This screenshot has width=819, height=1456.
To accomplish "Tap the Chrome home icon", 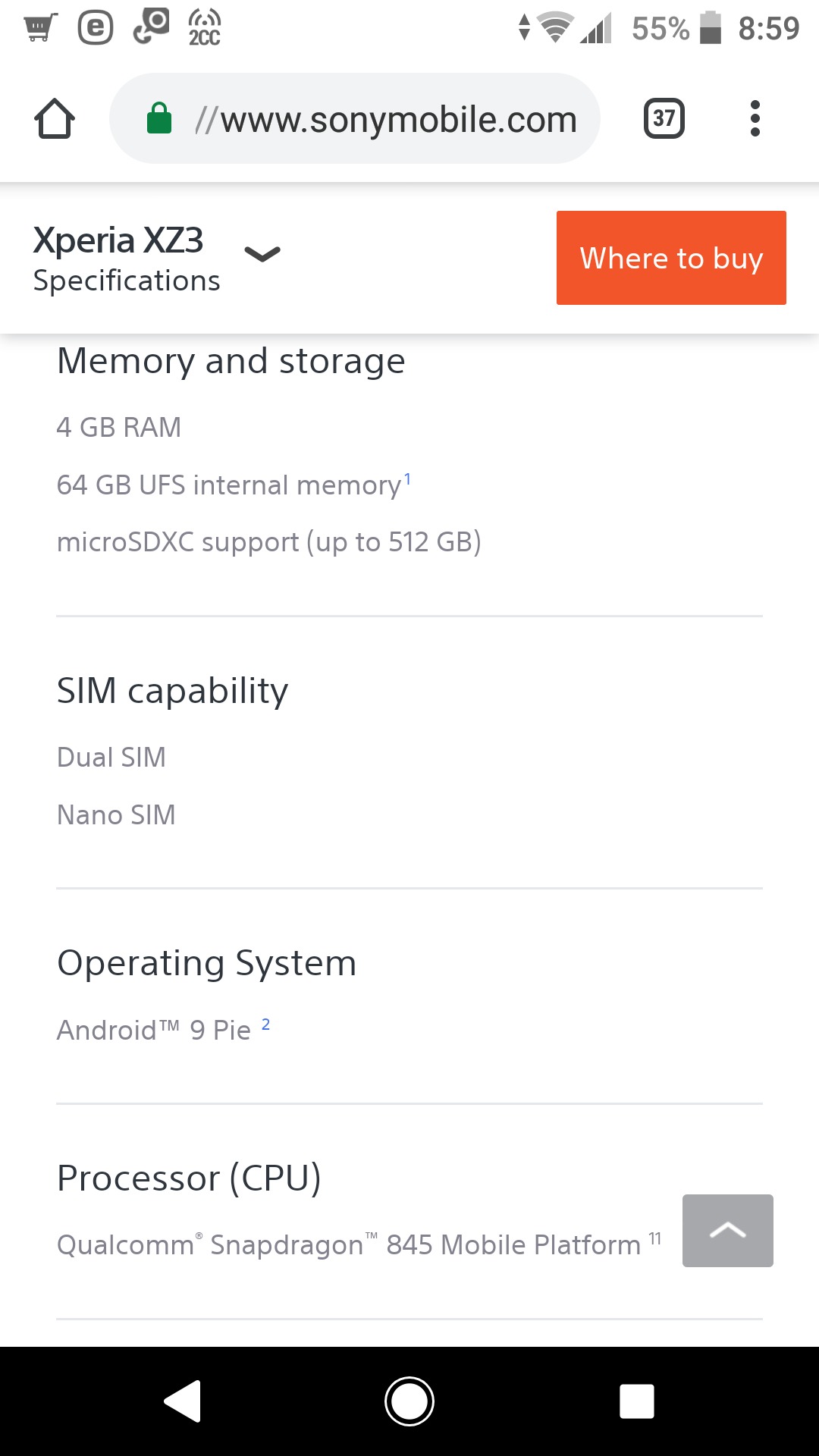I will coord(55,119).
